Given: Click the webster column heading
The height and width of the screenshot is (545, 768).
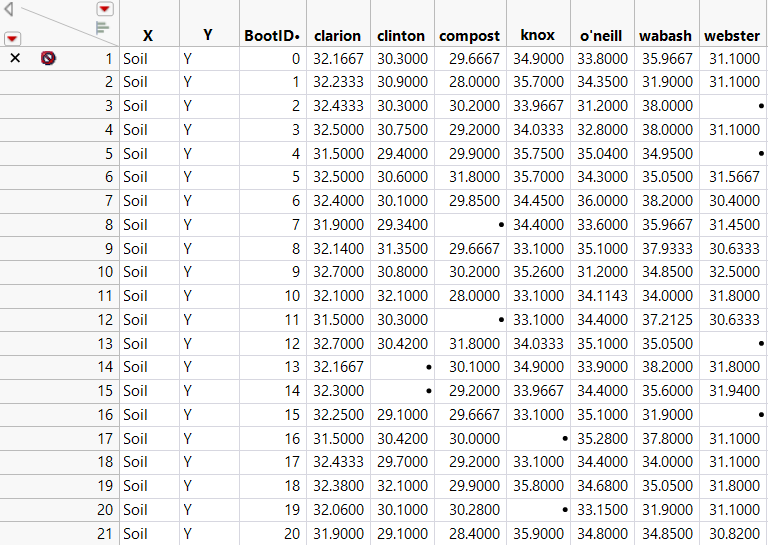Looking at the screenshot, I should pos(732,35).
